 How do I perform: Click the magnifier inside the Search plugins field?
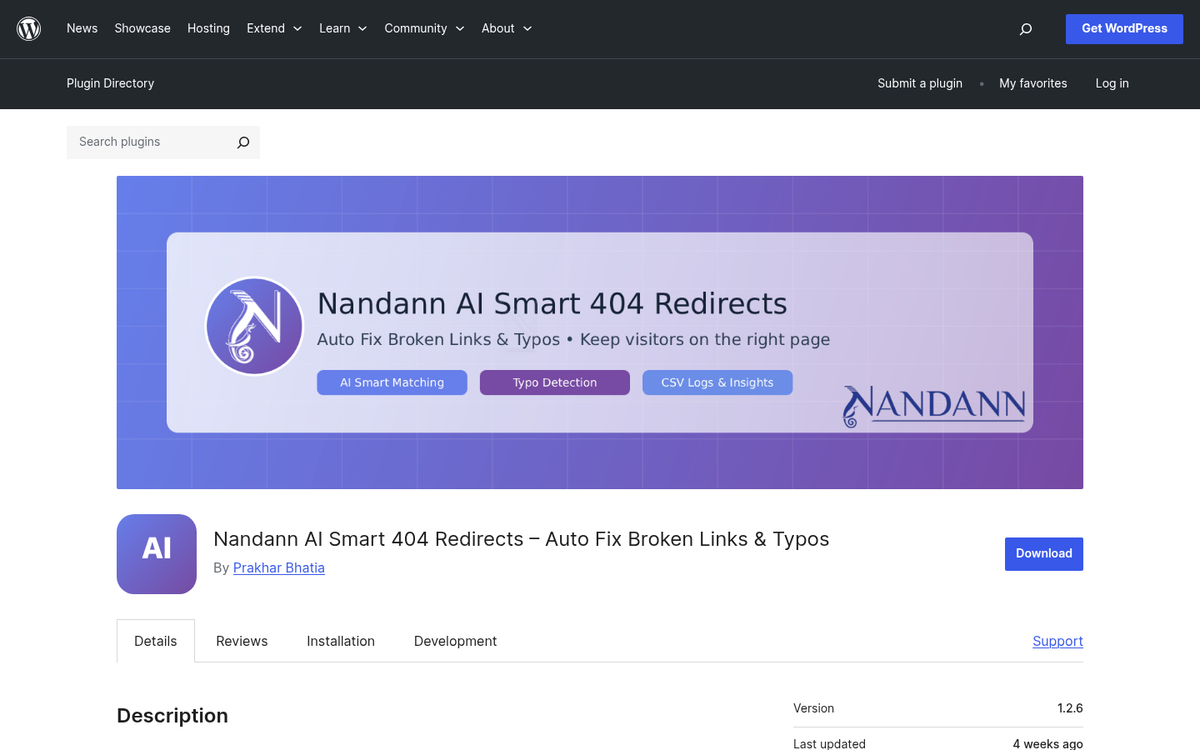(x=243, y=142)
